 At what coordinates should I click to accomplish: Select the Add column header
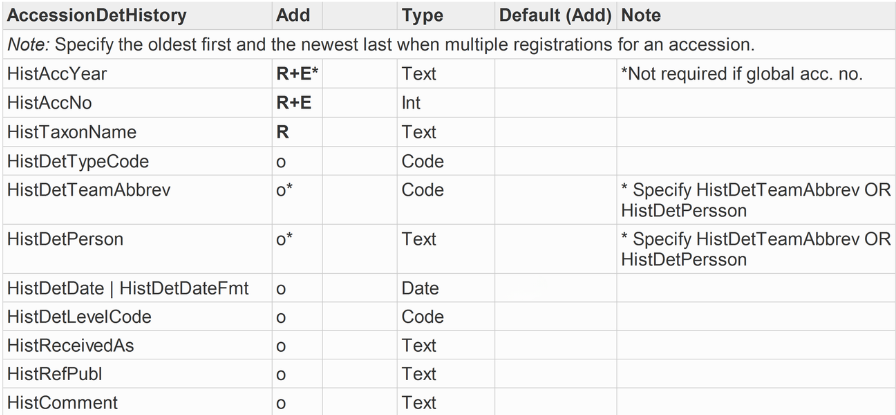(293, 15)
